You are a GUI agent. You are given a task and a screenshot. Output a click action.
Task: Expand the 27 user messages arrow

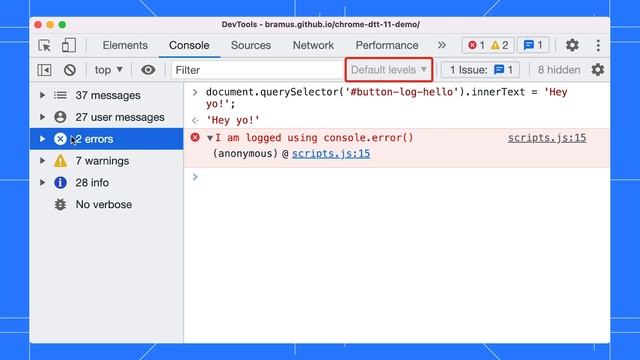coord(42,117)
